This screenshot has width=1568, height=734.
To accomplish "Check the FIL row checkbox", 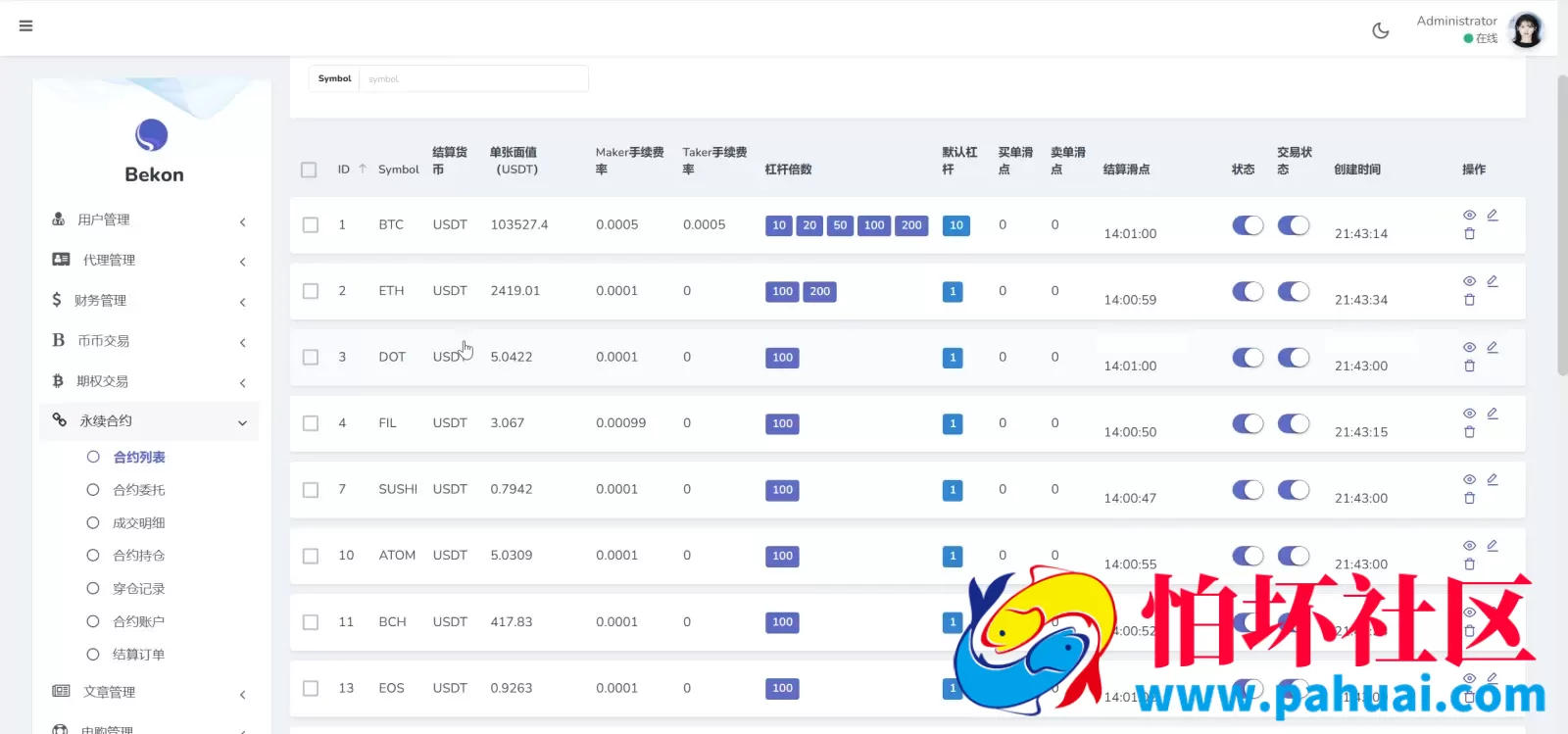I will coord(311,423).
